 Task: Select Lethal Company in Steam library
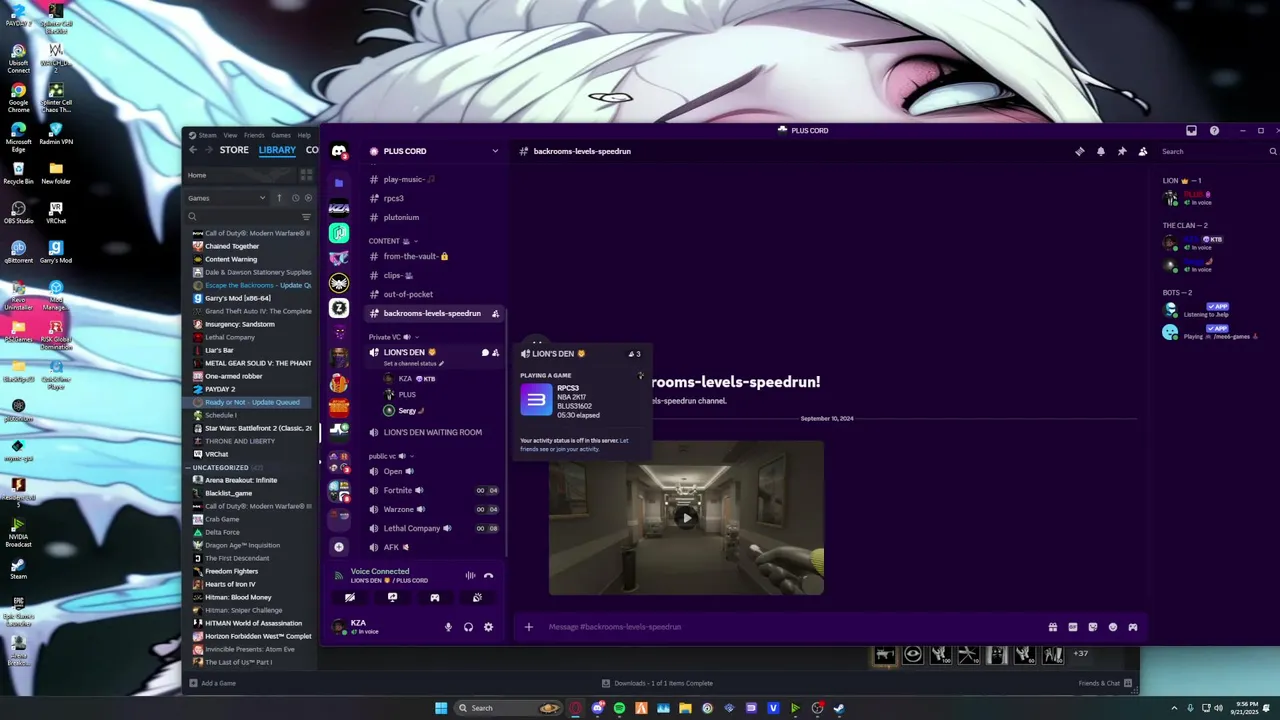point(230,337)
